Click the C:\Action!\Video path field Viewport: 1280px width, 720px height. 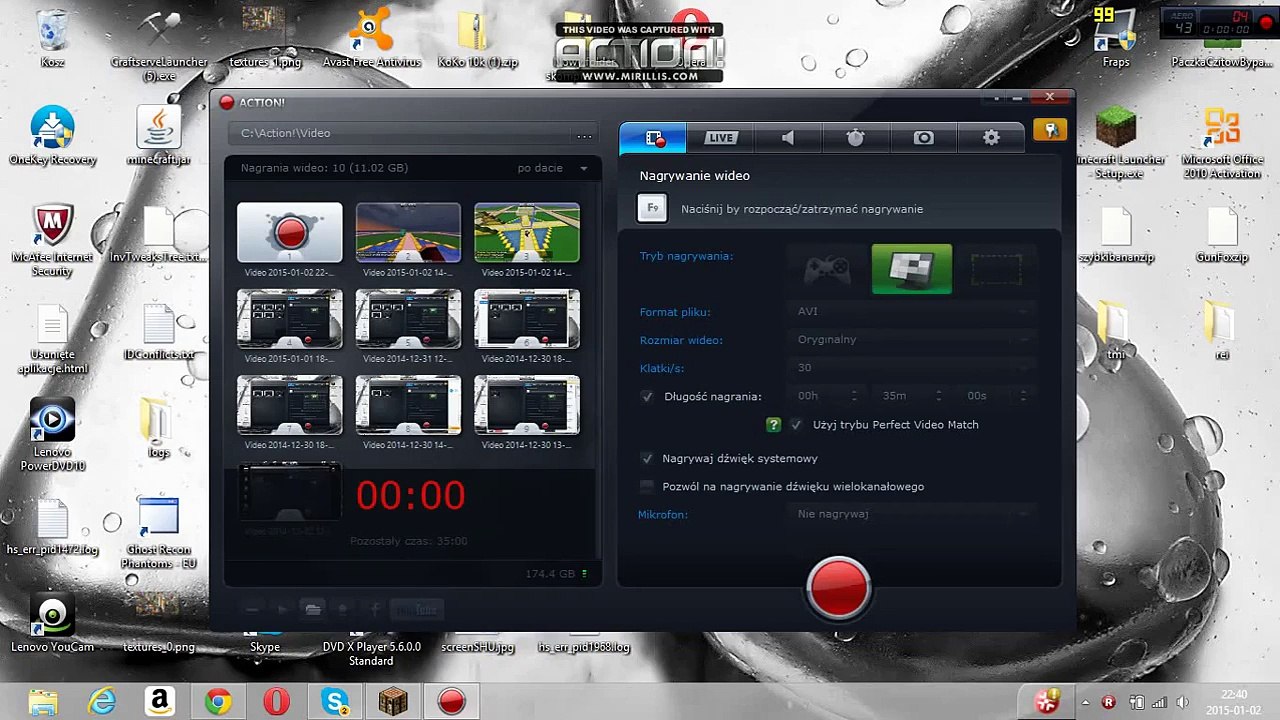400,134
